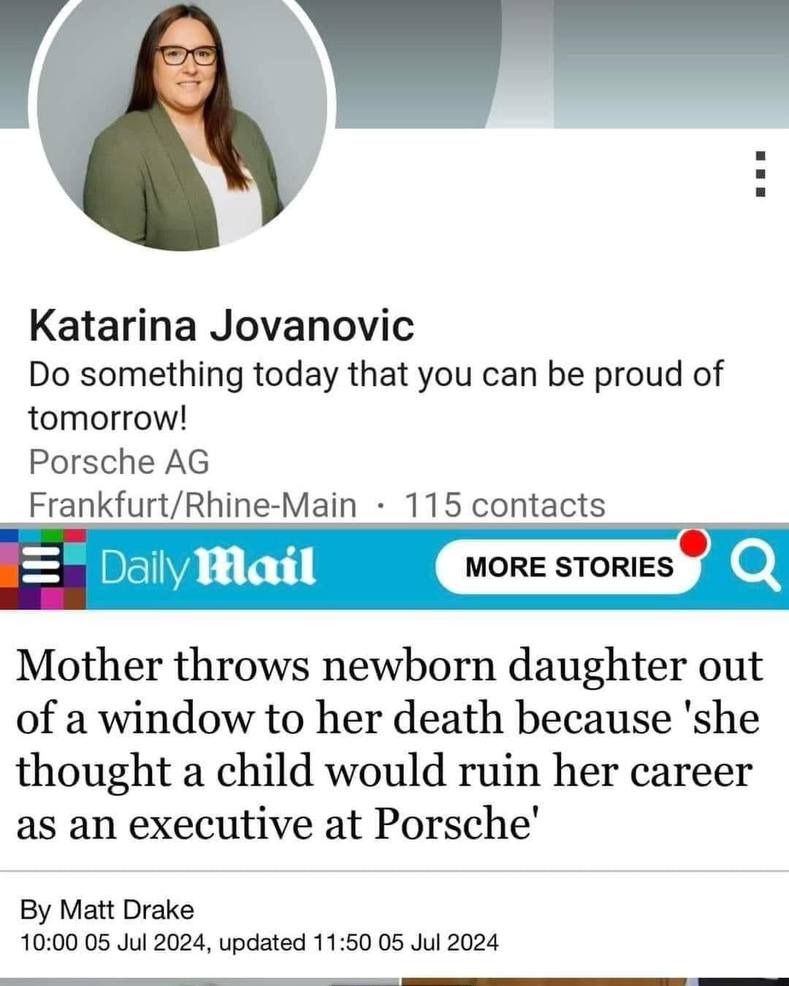This screenshot has width=789, height=986.
Task: Open the circular profile photo
Action: click(x=182, y=119)
